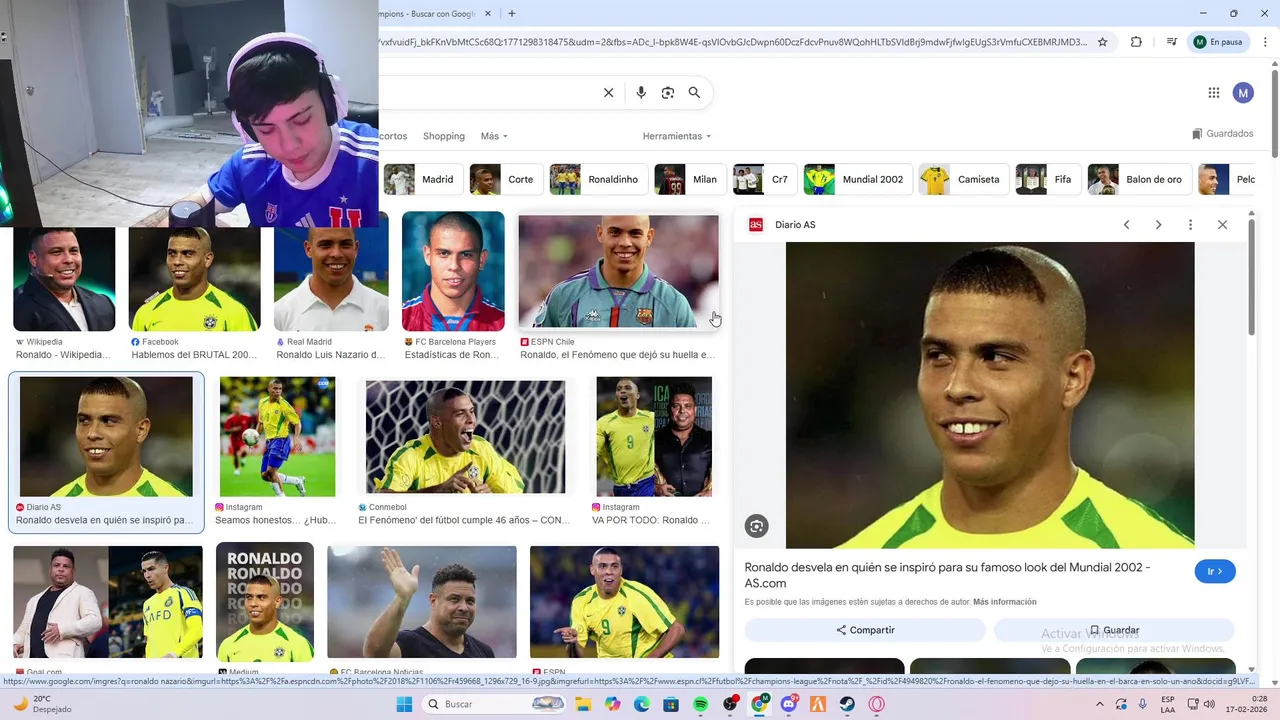Viewport: 1280px width, 720px height.
Task: Save image with Guardar button
Action: pyautogui.click(x=1114, y=630)
